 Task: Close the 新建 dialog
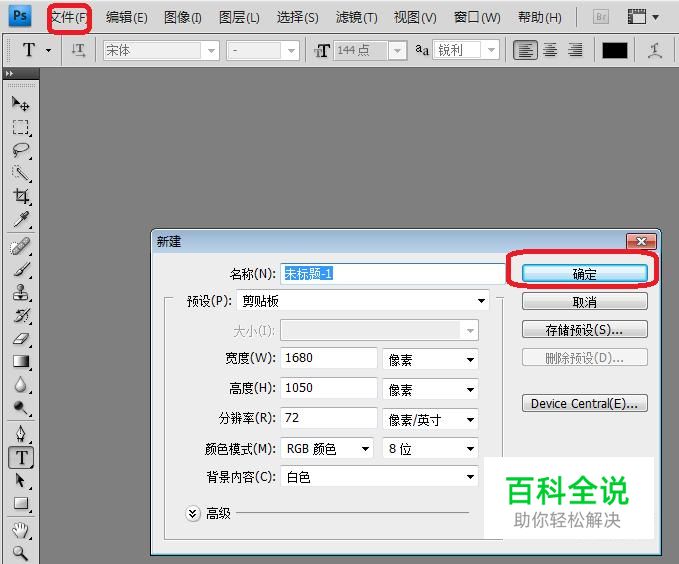pyautogui.click(x=641, y=241)
